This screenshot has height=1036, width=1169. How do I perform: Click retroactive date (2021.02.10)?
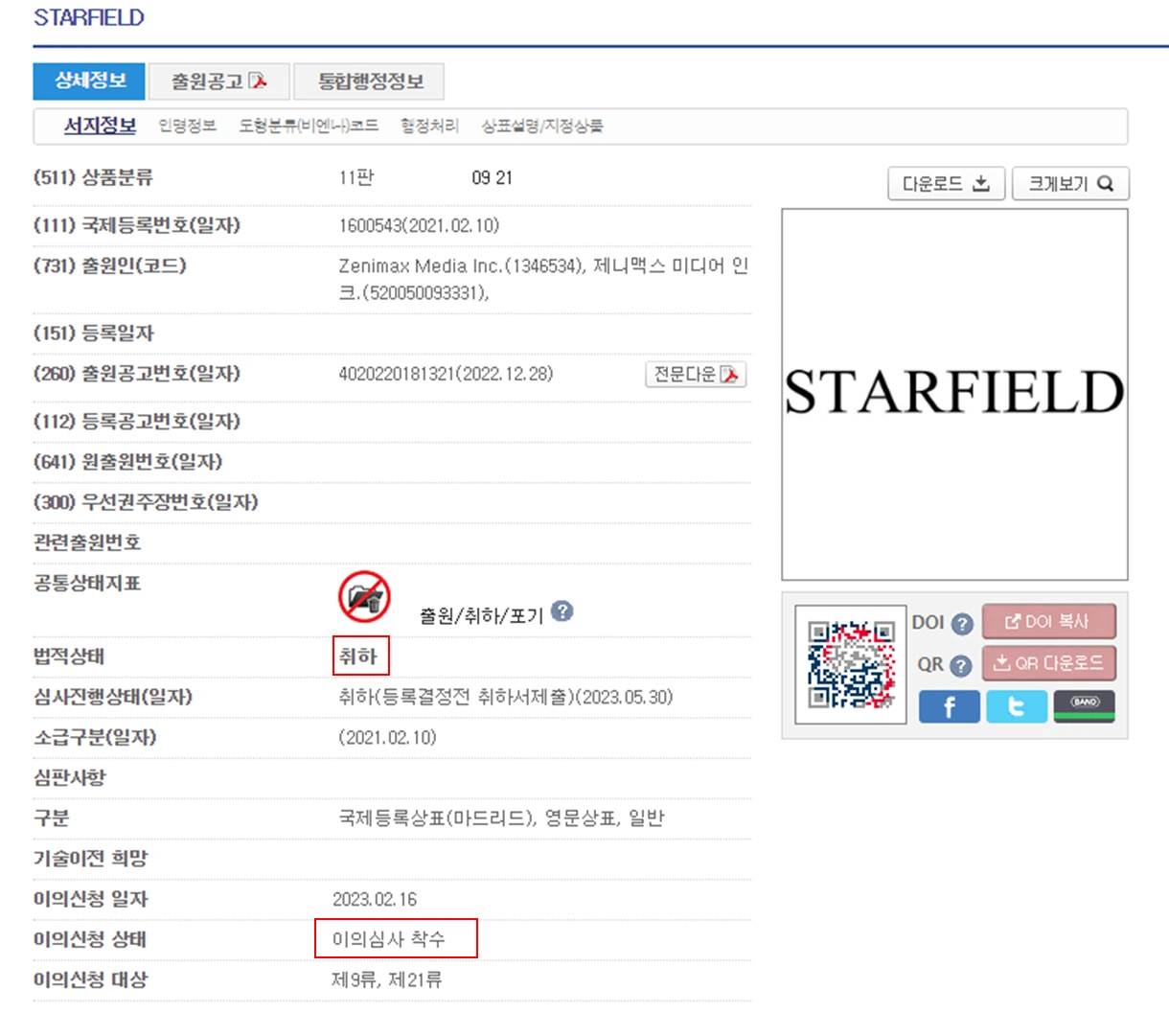[x=387, y=737]
